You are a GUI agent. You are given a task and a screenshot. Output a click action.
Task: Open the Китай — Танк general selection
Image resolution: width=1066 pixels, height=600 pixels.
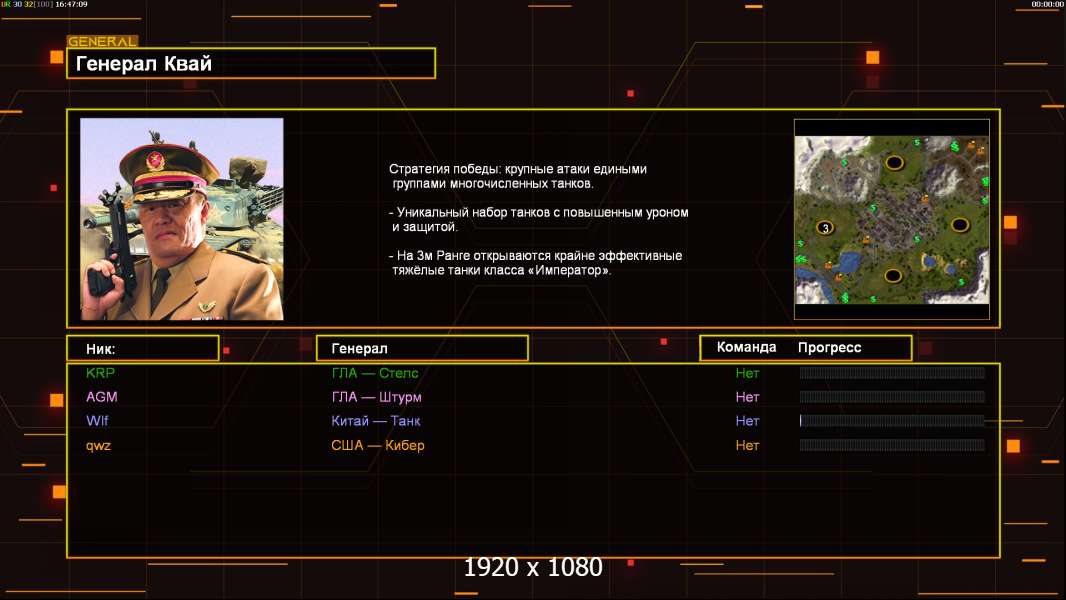376,421
